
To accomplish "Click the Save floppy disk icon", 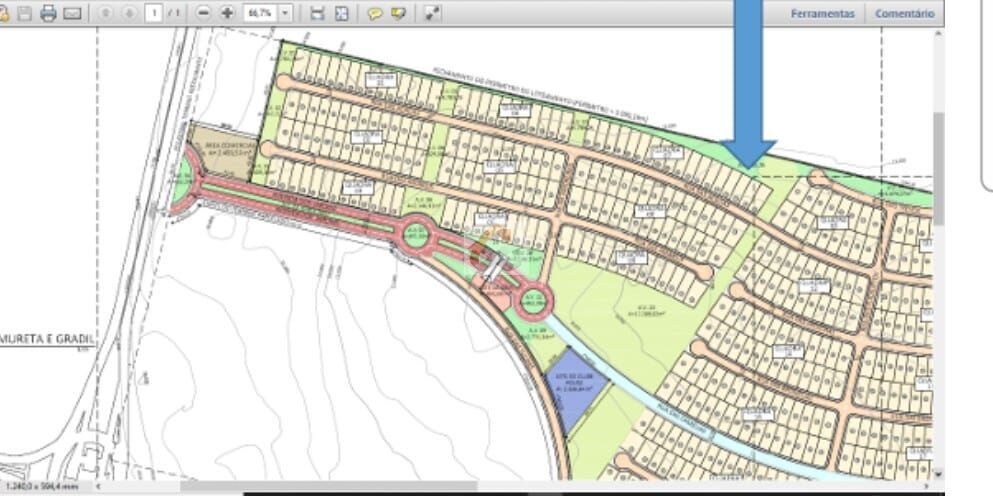I will pos(25,13).
